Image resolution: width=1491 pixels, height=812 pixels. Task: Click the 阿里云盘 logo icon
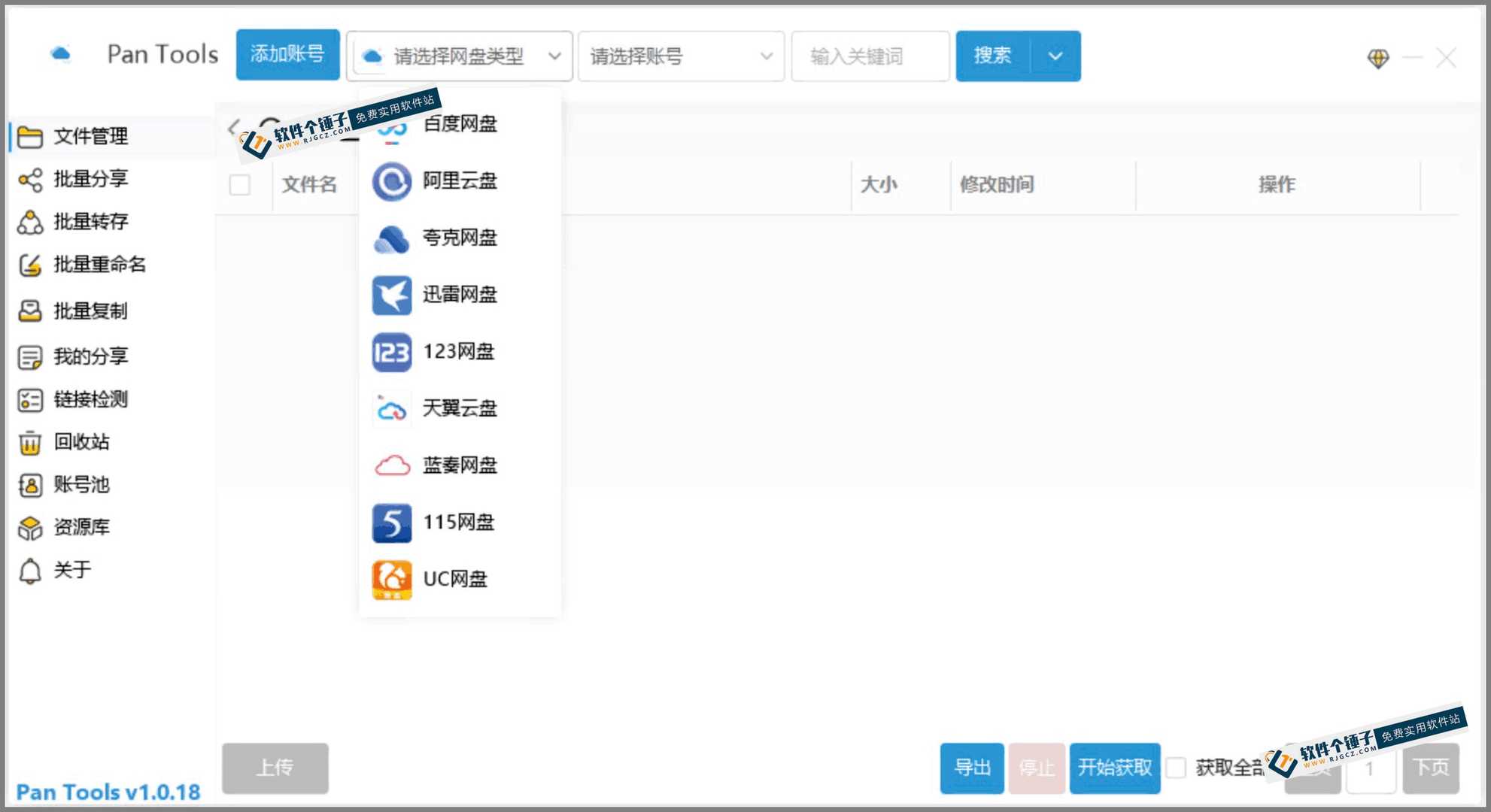[392, 181]
